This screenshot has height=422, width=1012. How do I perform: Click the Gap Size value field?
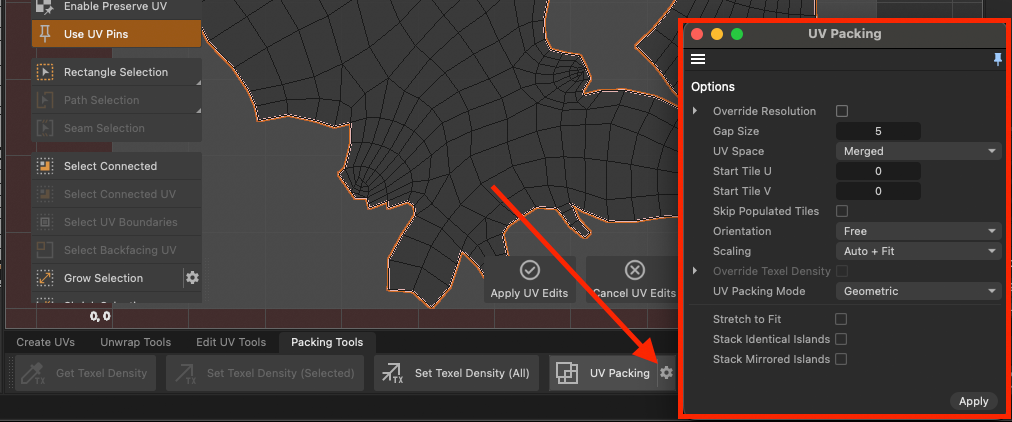(878, 131)
